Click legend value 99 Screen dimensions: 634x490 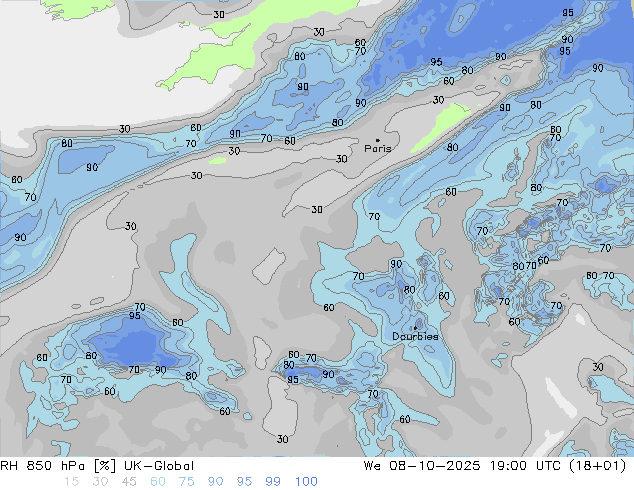(273, 482)
